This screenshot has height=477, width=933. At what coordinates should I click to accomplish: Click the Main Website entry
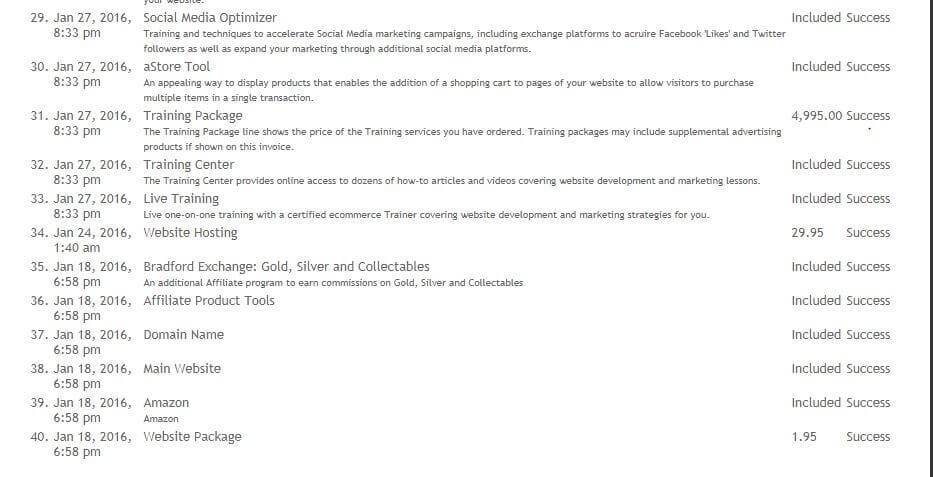click(x=181, y=369)
